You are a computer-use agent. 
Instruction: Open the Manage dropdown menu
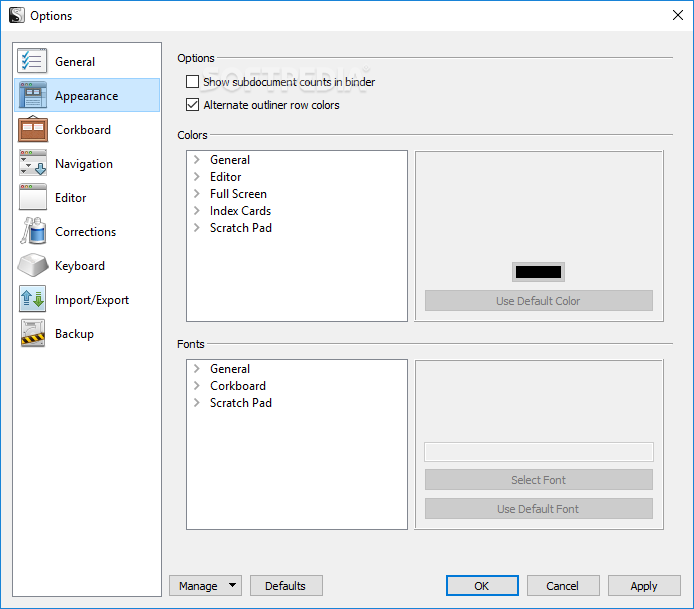click(205, 586)
